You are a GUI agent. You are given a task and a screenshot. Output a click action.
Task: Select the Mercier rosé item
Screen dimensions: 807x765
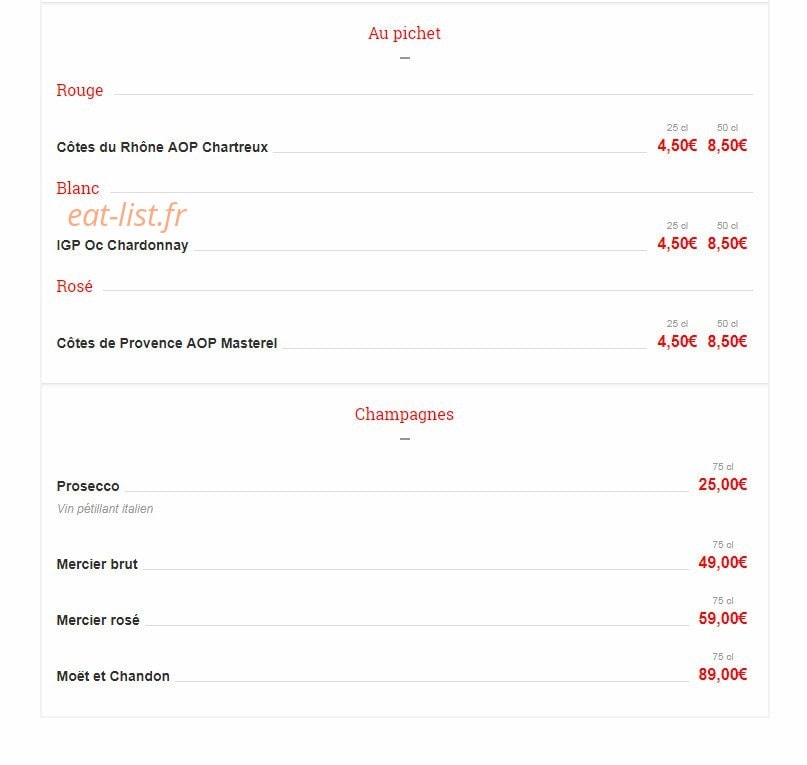pos(98,620)
